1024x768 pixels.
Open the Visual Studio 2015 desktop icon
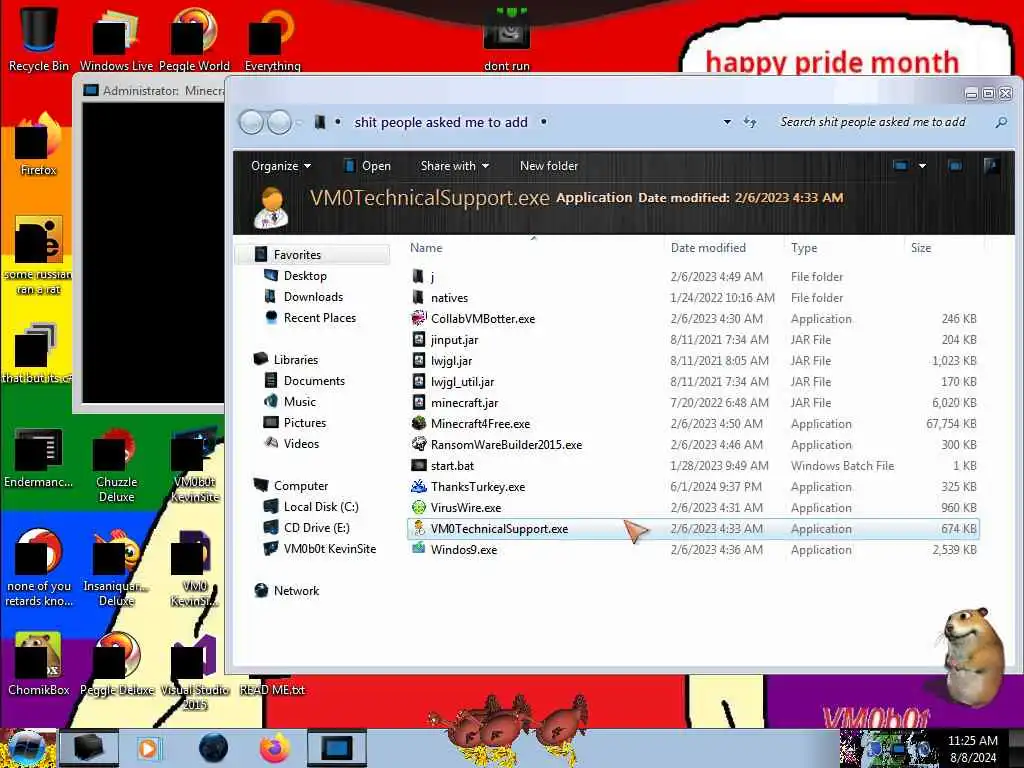[x=195, y=673]
